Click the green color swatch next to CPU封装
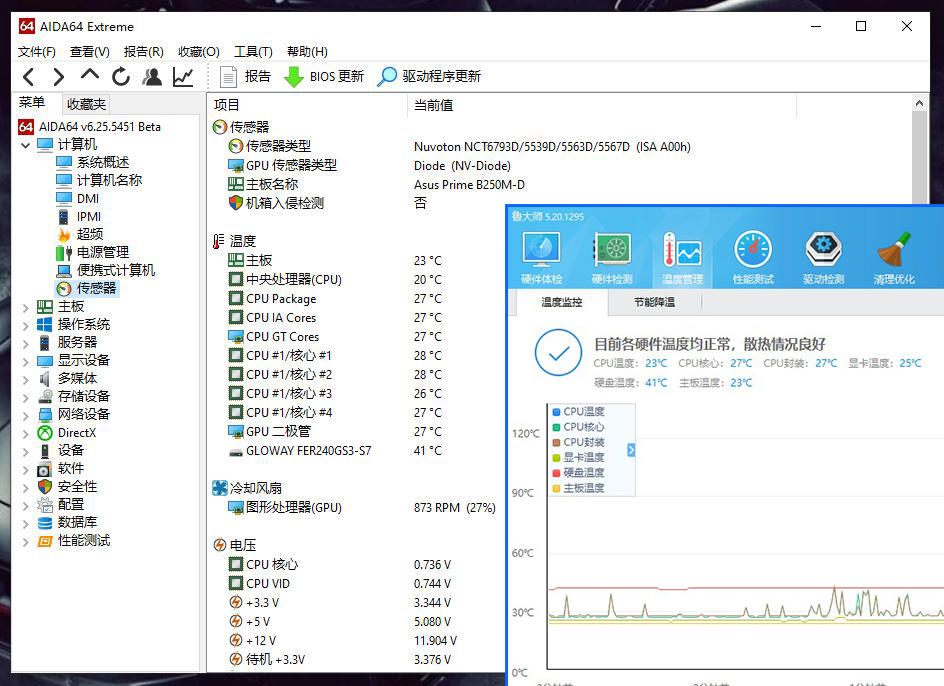 557,427
